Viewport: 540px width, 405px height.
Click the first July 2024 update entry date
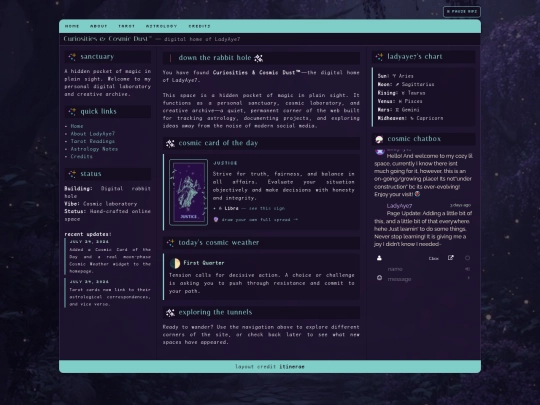coord(89,242)
